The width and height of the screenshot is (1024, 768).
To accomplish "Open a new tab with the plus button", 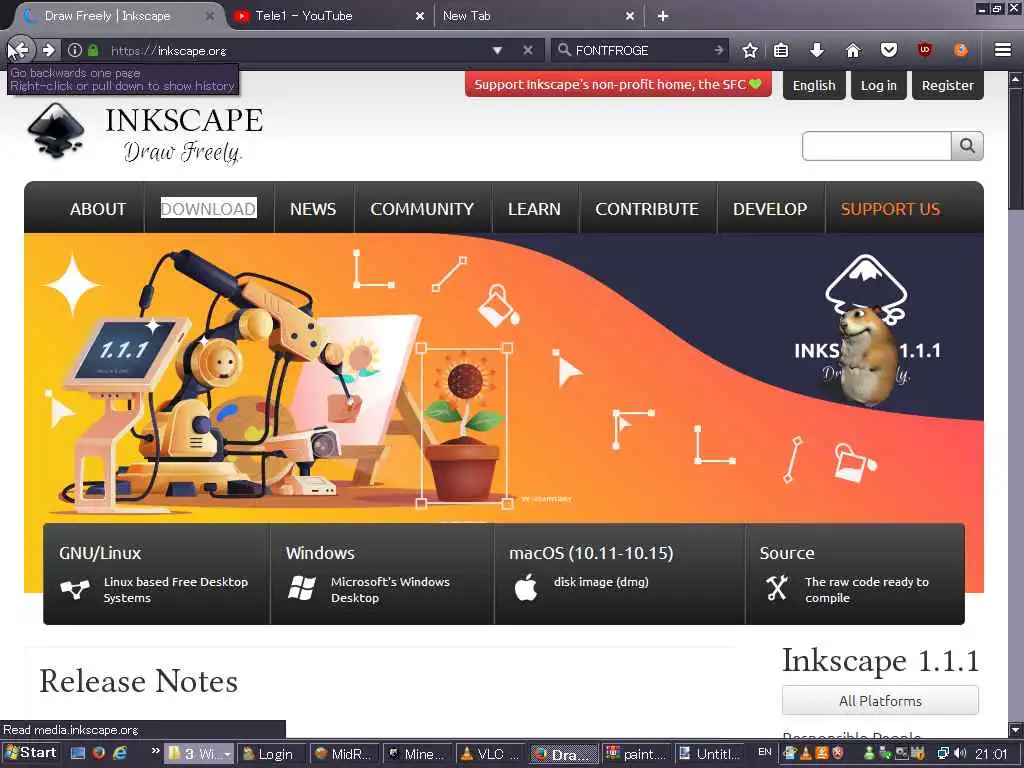I will pos(663,16).
